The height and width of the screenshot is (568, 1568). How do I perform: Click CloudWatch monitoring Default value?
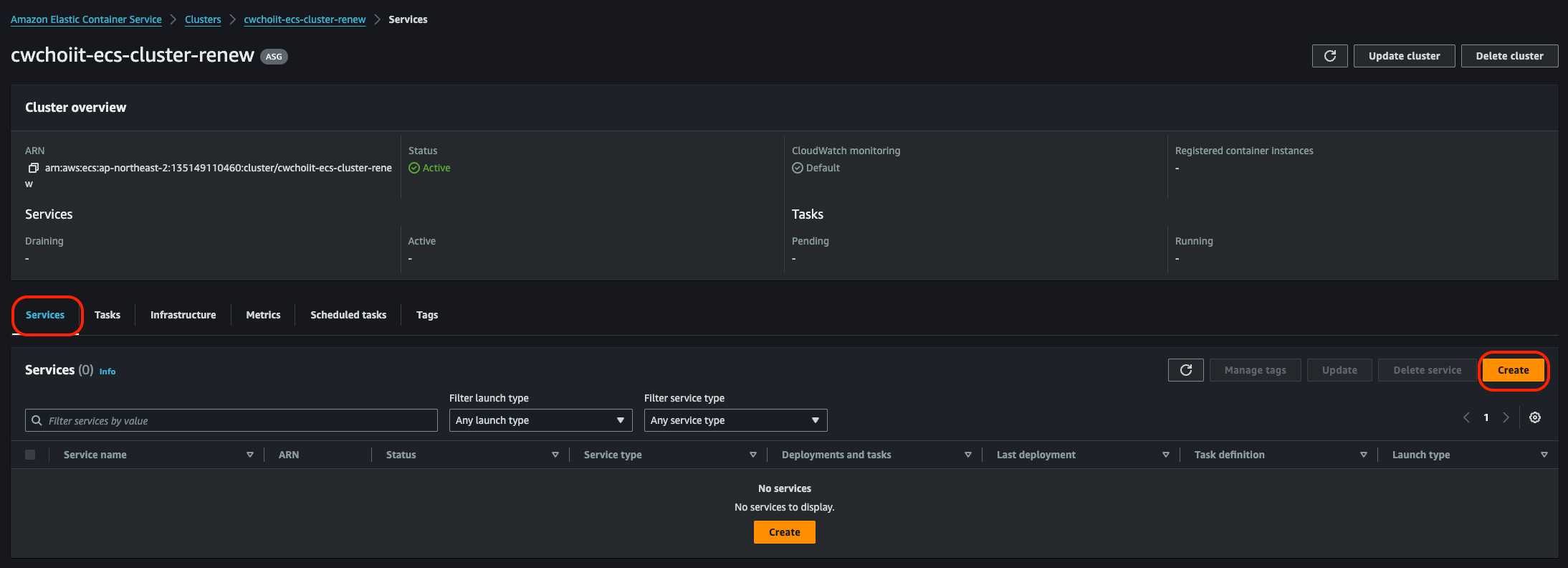coord(823,168)
